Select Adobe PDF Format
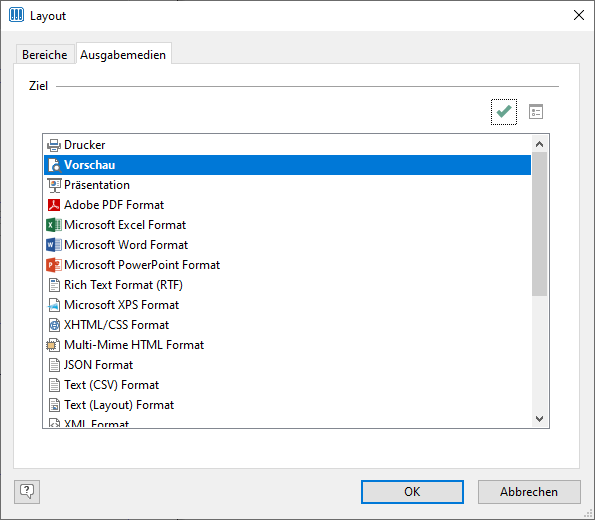Screen dimensions: 595x520 288,205
